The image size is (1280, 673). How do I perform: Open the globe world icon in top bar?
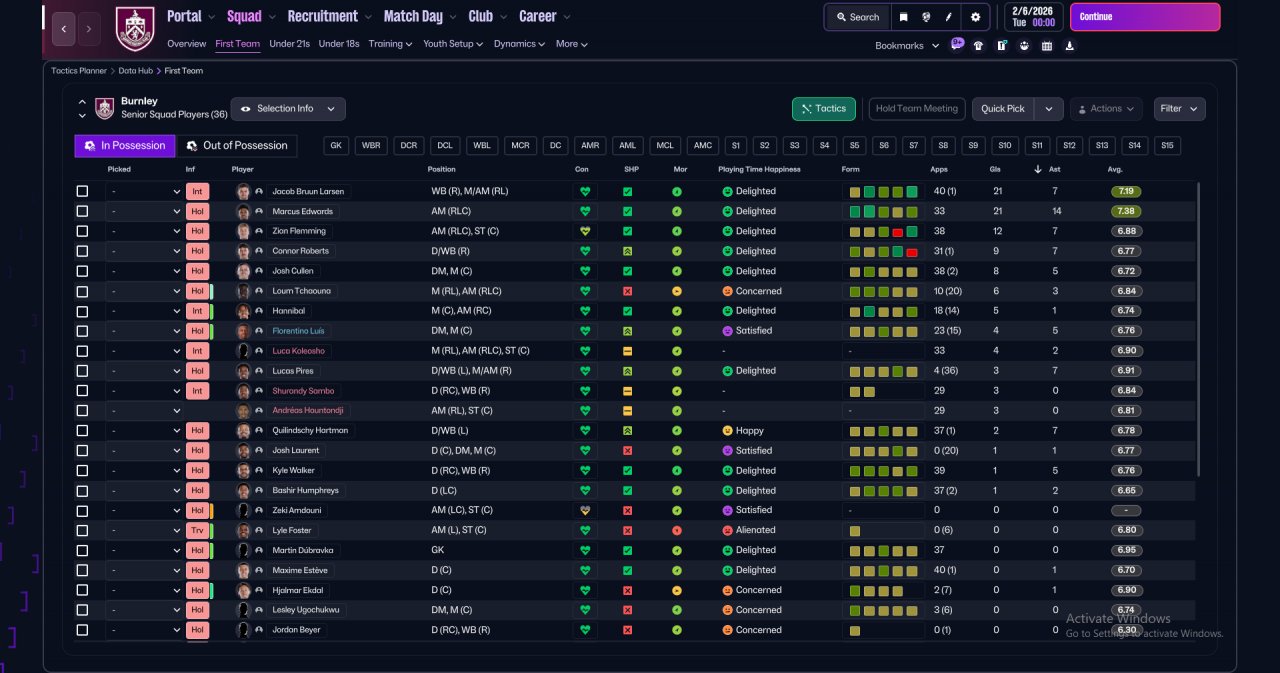click(927, 17)
